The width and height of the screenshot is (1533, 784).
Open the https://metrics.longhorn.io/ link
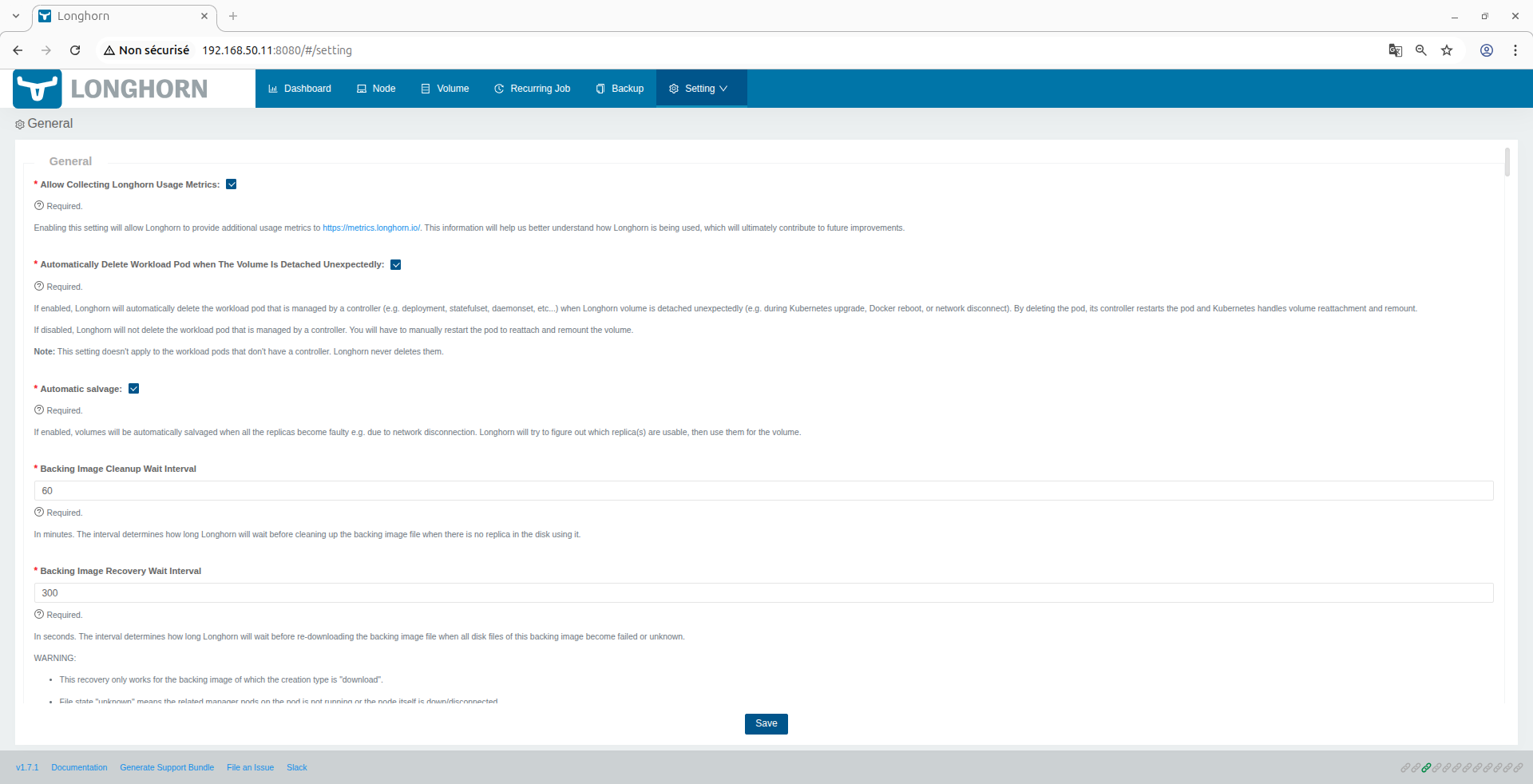pyautogui.click(x=371, y=228)
